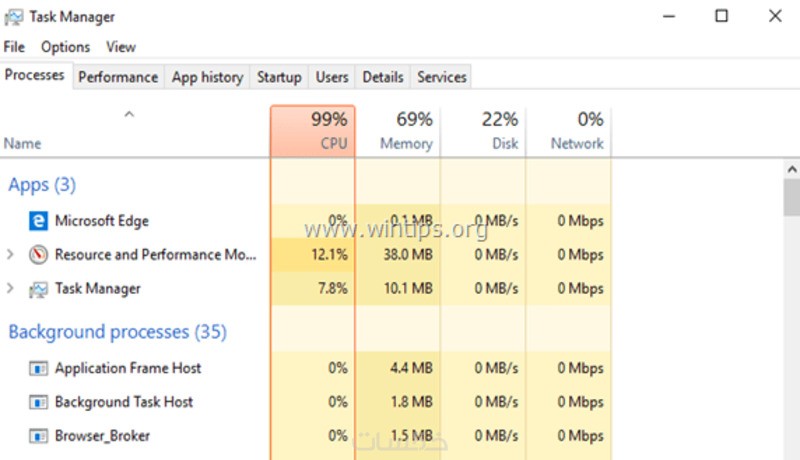Click the Browser_Broker process icon
Image resolution: width=800 pixels, height=460 pixels.
pyautogui.click(x=38, y=437)
